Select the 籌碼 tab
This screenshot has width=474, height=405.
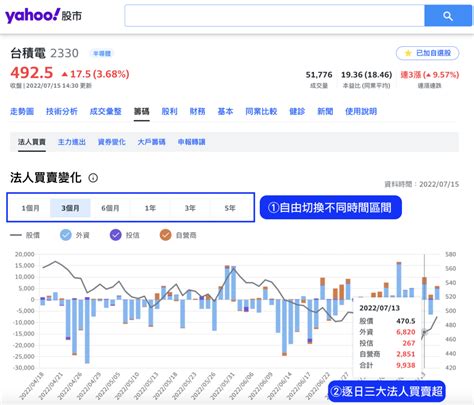click(142, 111)
